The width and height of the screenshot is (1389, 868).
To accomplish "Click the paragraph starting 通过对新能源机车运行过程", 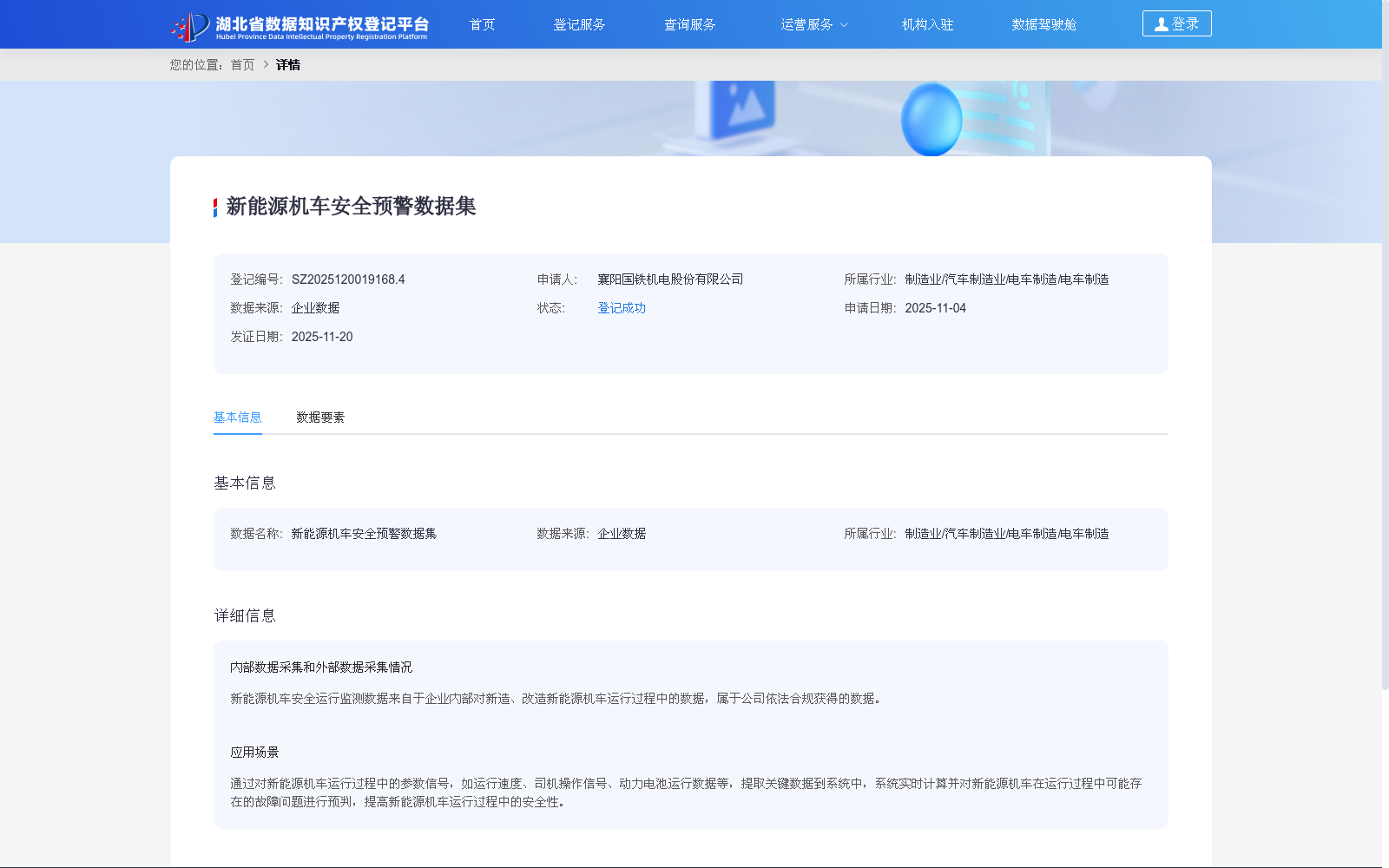I will pyautogui.click(x=686, y=792).
